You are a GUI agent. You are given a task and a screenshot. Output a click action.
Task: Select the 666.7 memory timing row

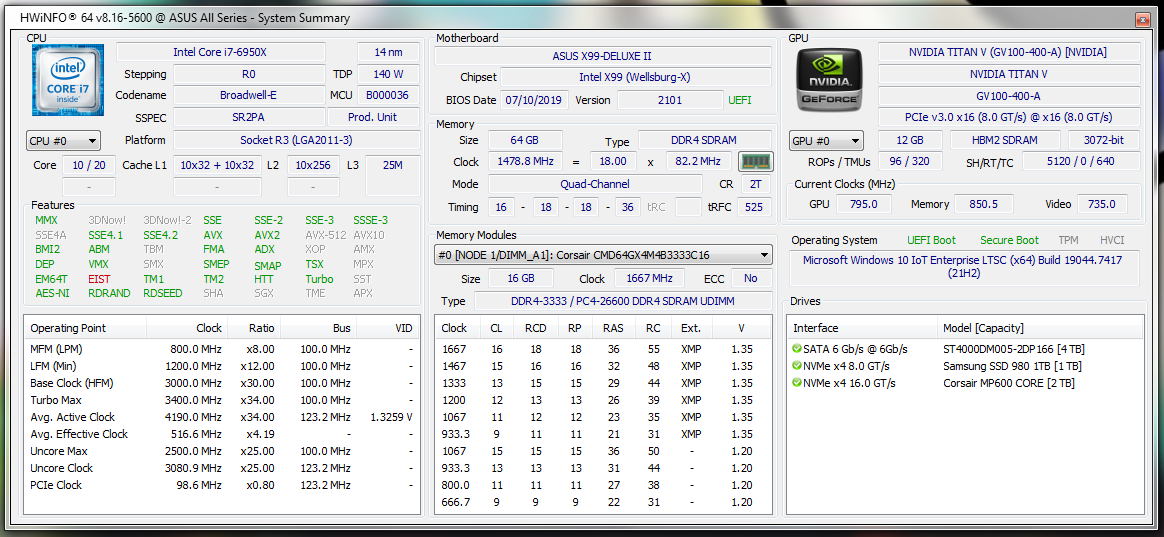pyautogui.click(x=604, y=502)
